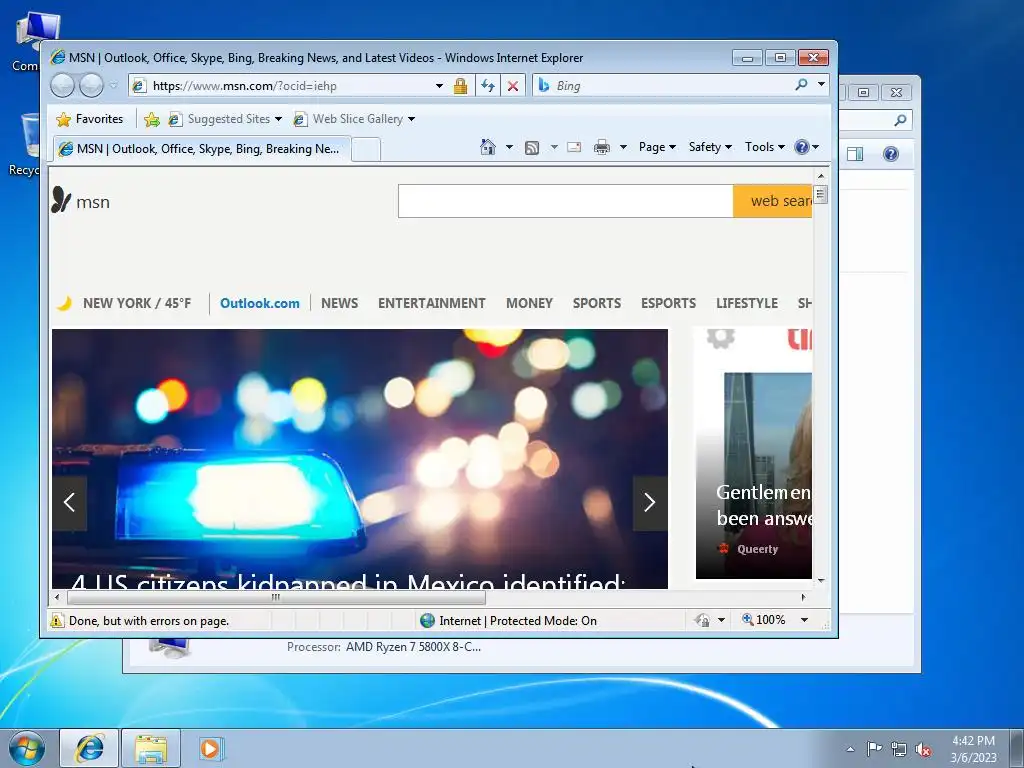Click the orange web search button
1024x768 pixels.
773,200
